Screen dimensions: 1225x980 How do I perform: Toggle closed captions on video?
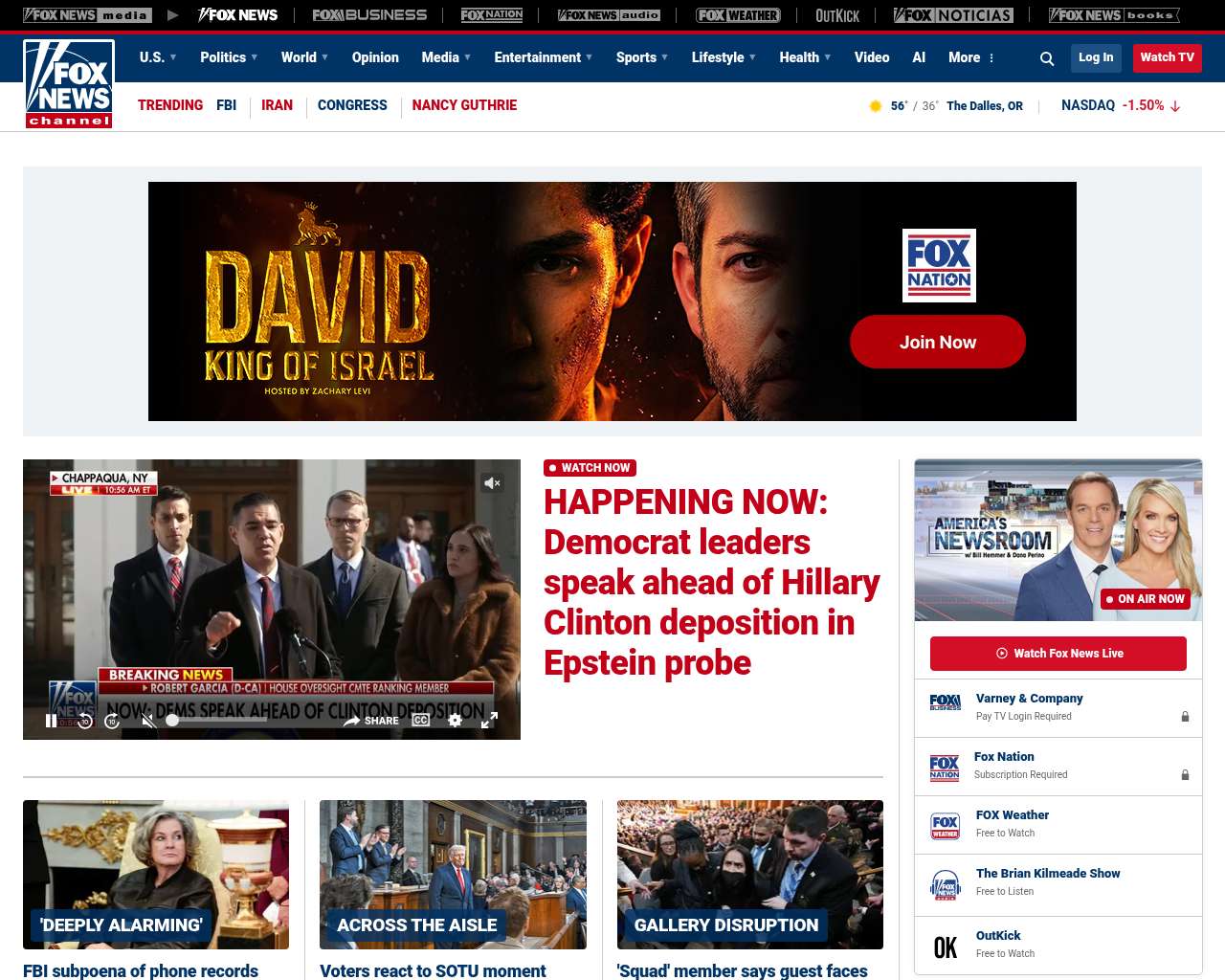pos(421,720)
